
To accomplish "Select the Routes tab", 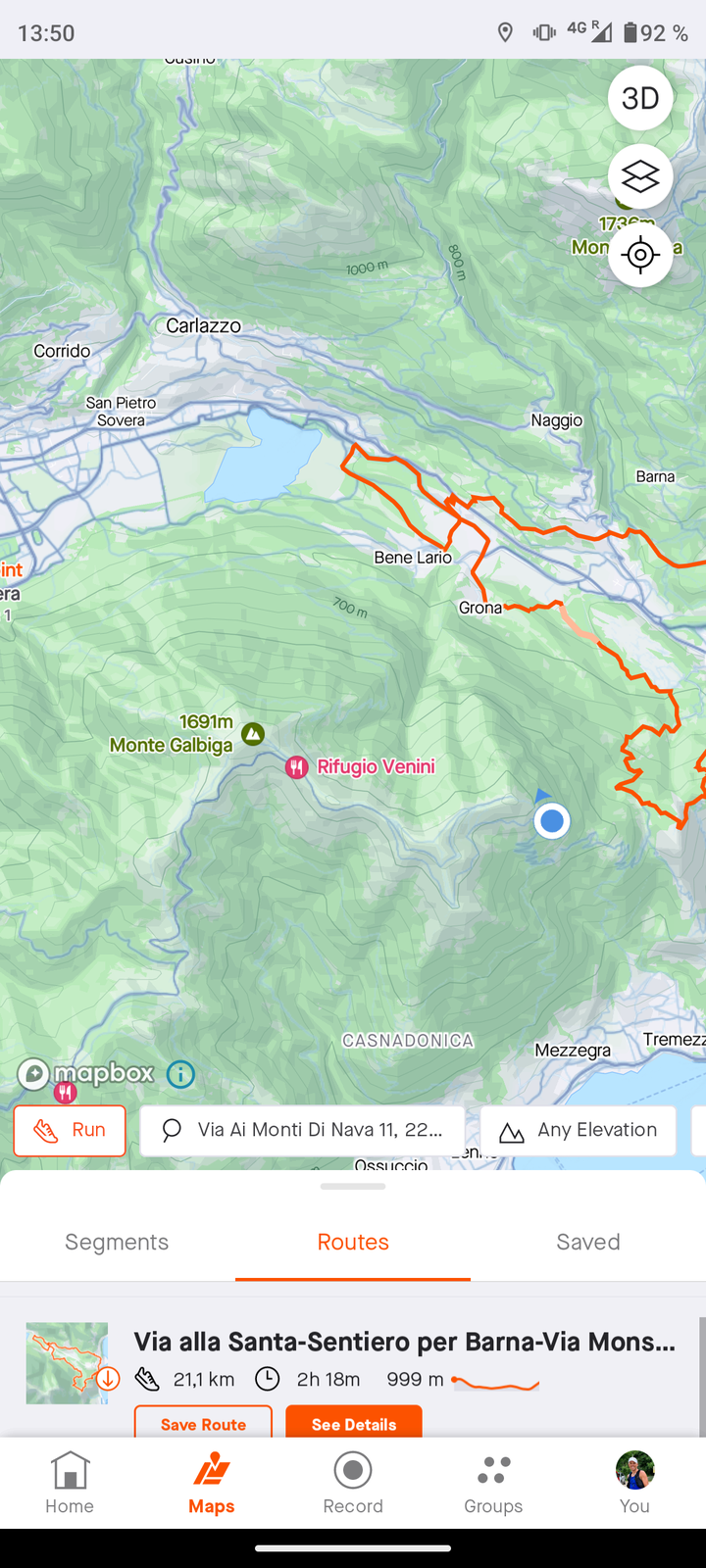I will 353,1242.
